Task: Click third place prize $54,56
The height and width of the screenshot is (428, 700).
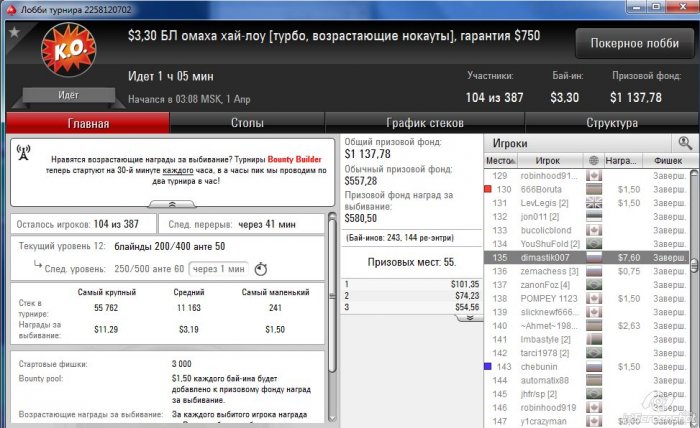Action: 467,307
